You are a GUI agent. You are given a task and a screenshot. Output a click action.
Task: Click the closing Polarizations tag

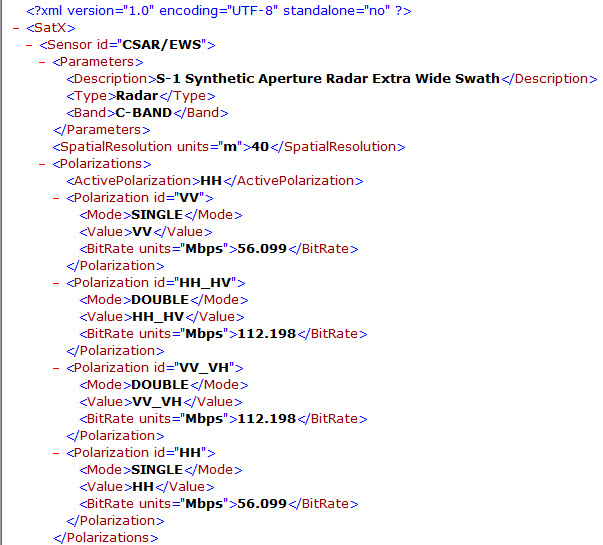pyautogui.click(x=105, y=538)
